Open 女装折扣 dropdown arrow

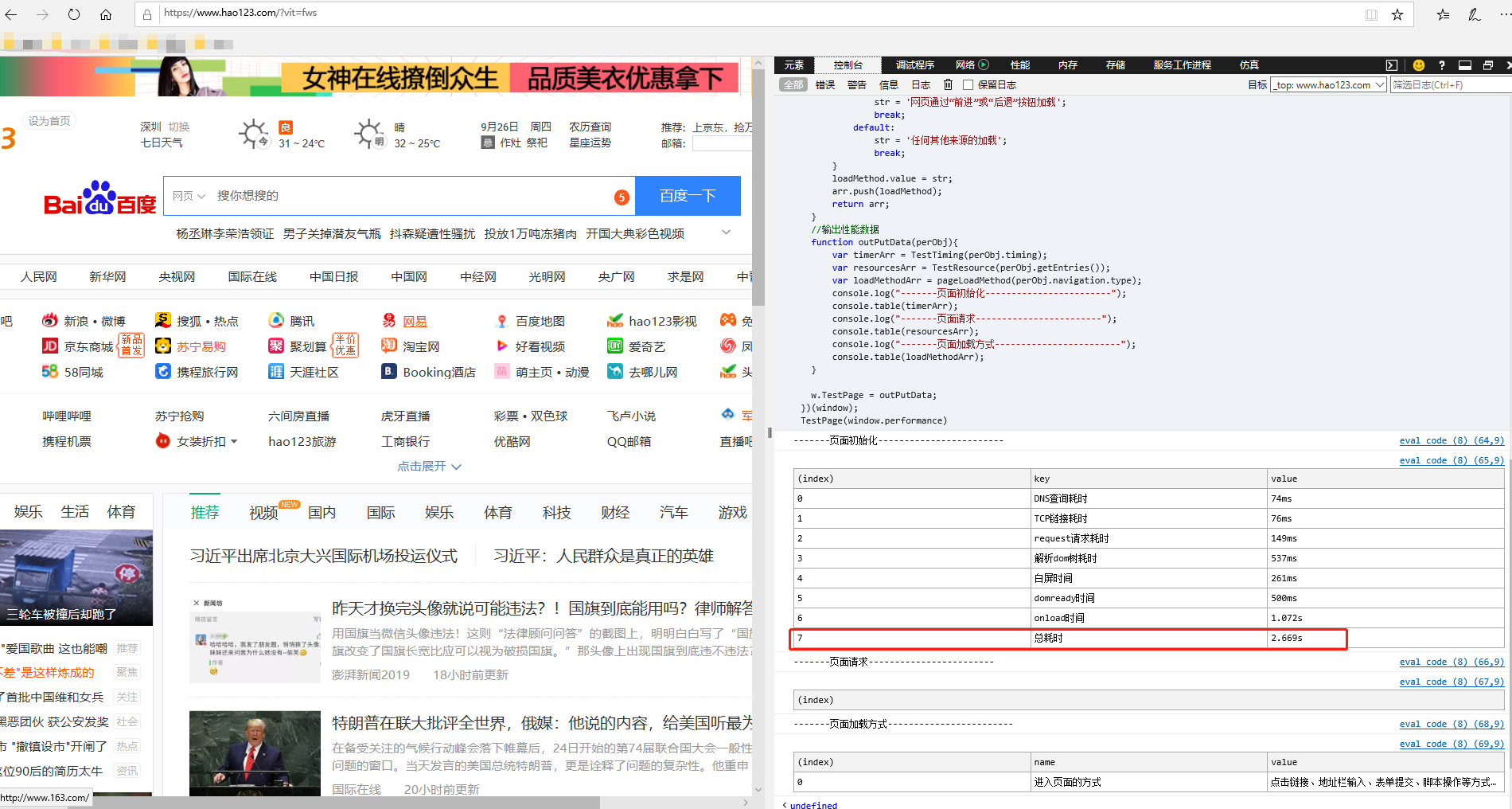pyautogui.click(x=234, y=441)
